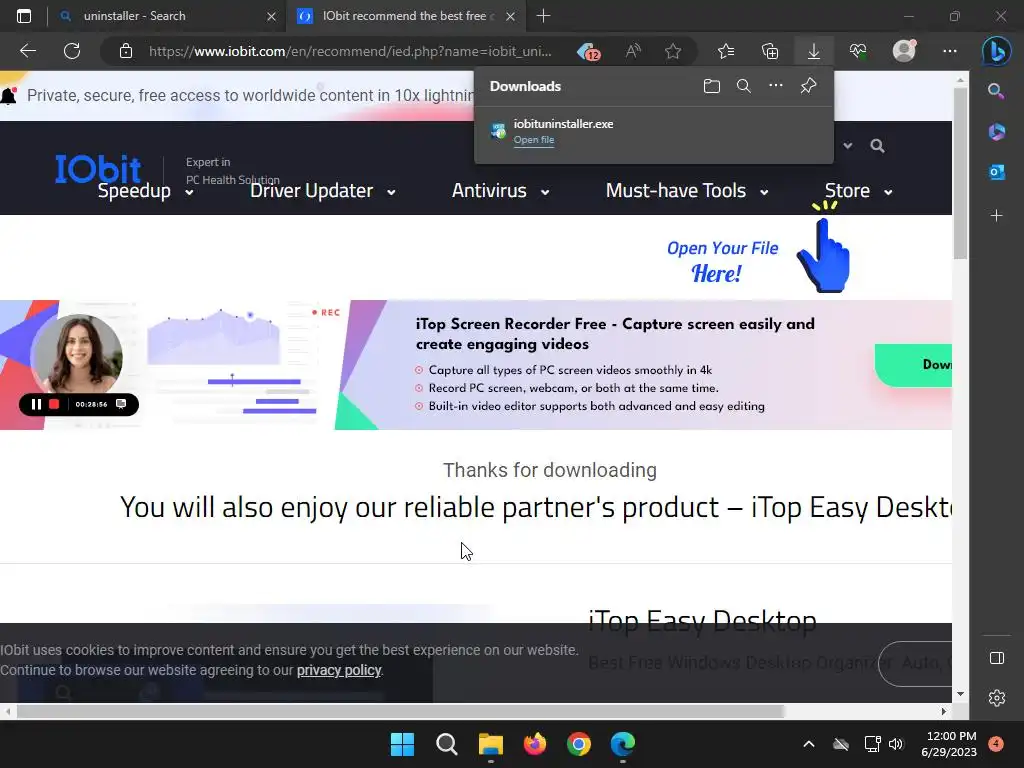Open the Edge Settings and more menu
1024x768 pixels.
tap(950, 51)
